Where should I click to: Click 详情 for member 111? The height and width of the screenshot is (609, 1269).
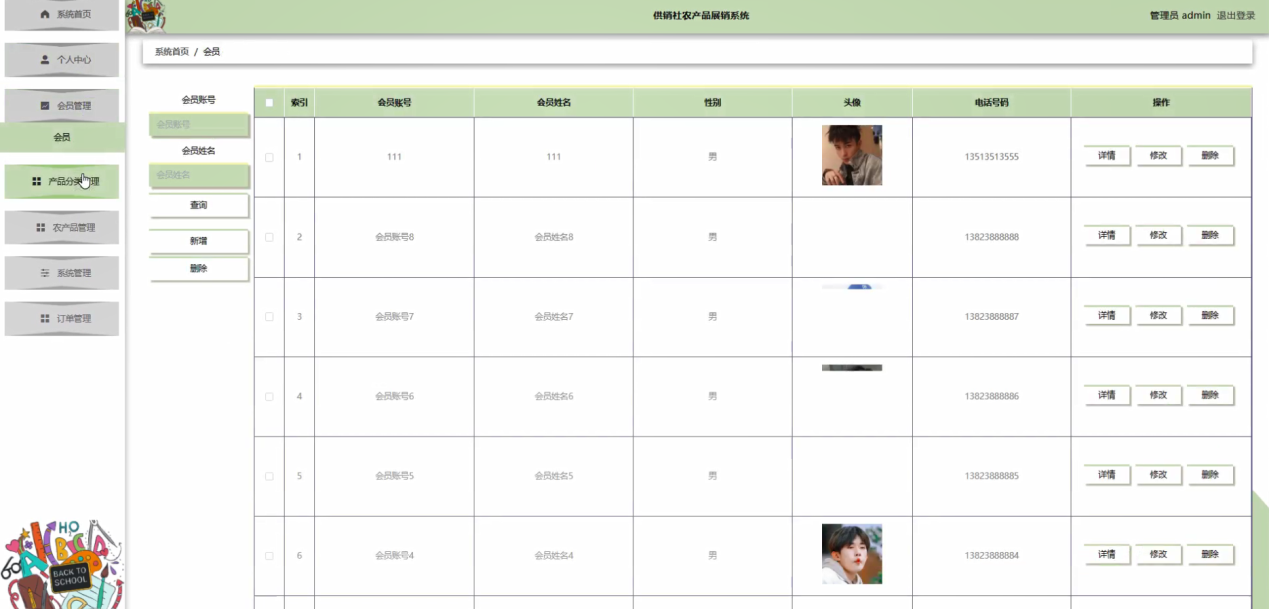1107,155
